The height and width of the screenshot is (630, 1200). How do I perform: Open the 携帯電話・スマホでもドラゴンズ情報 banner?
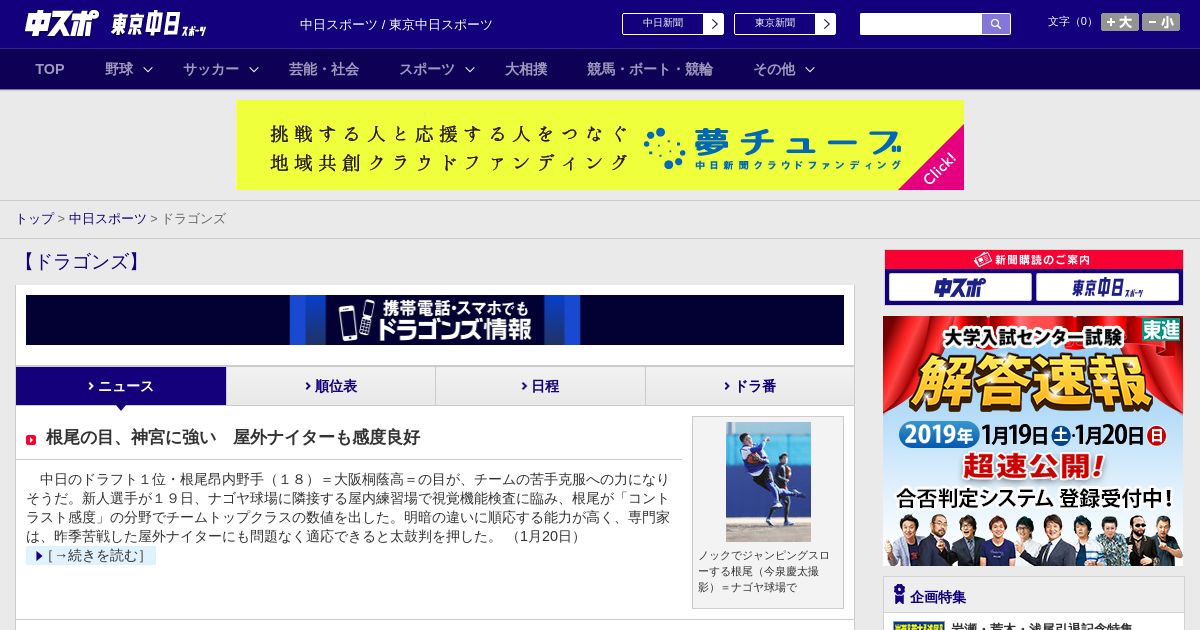coord(435,320)
